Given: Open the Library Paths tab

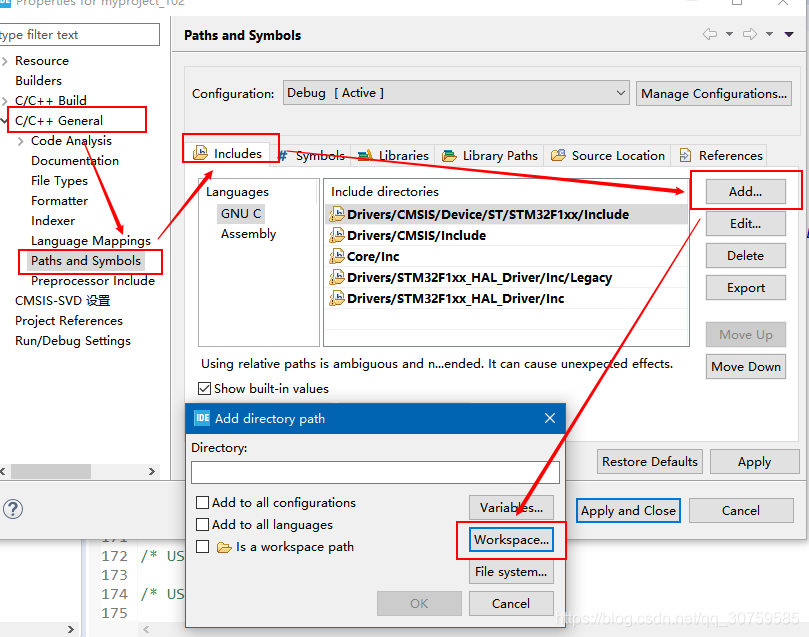Looking at the screenshot, I should pyautogui.click(x=490, y=155).
